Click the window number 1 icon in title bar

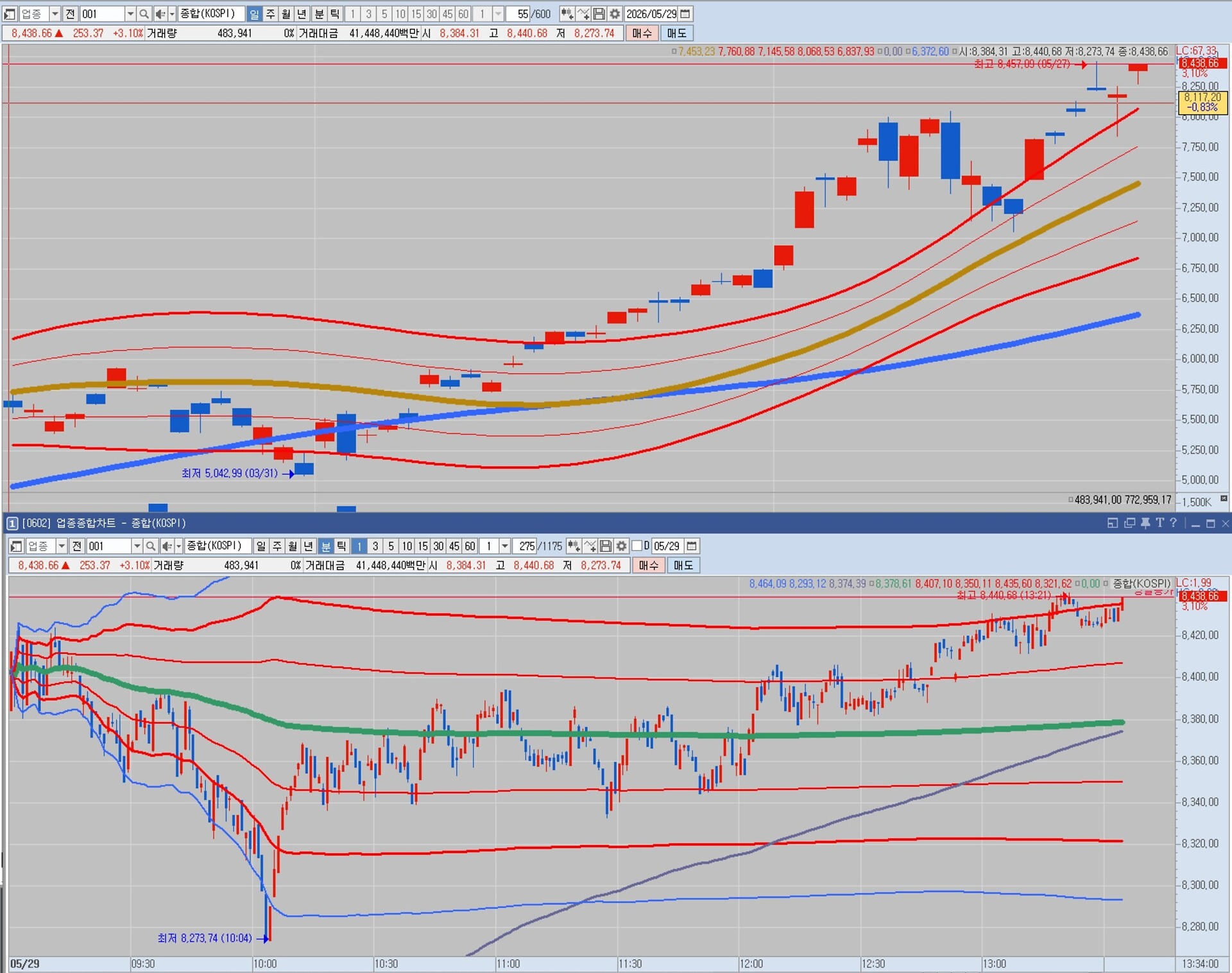tap(12, 523)
